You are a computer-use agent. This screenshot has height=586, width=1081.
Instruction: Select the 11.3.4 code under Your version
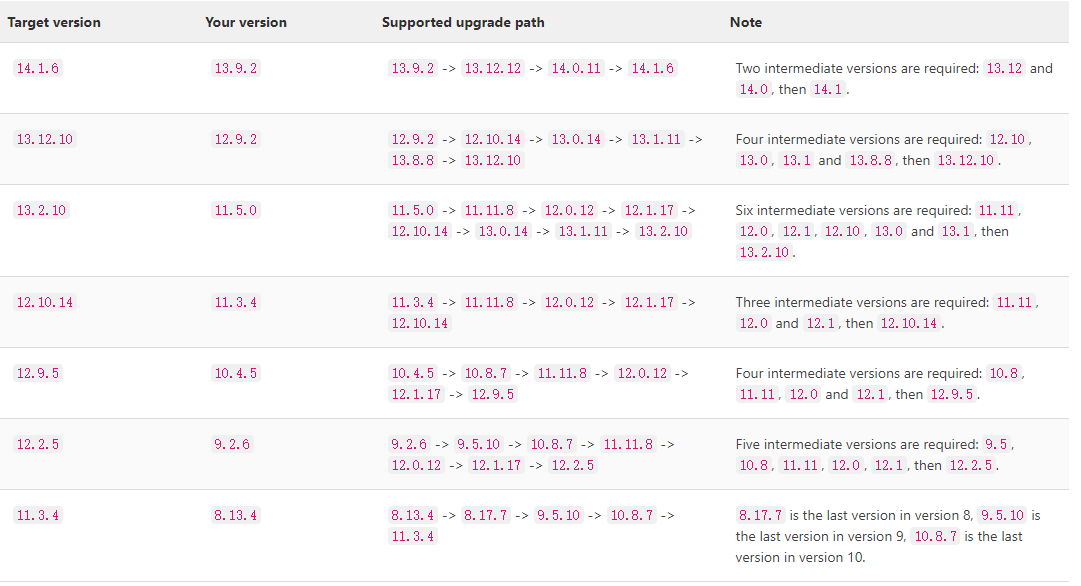point(236,302)
